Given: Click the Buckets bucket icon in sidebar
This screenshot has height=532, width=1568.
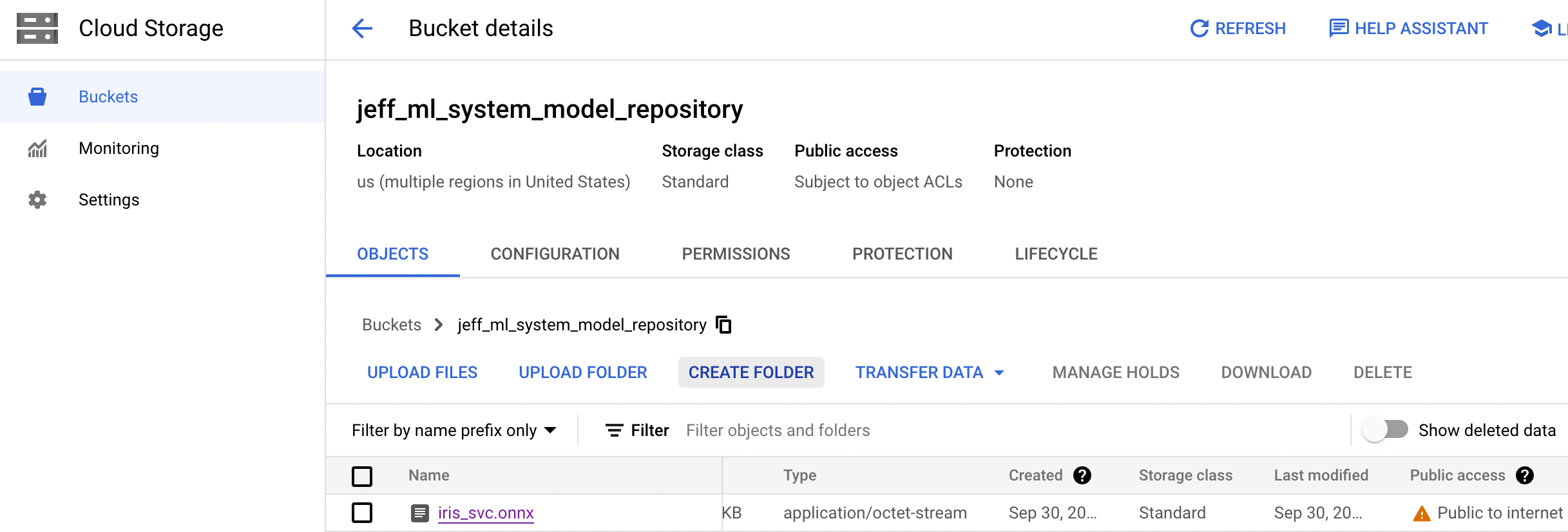Looking at the screenshot, I should tap(37, 97).
